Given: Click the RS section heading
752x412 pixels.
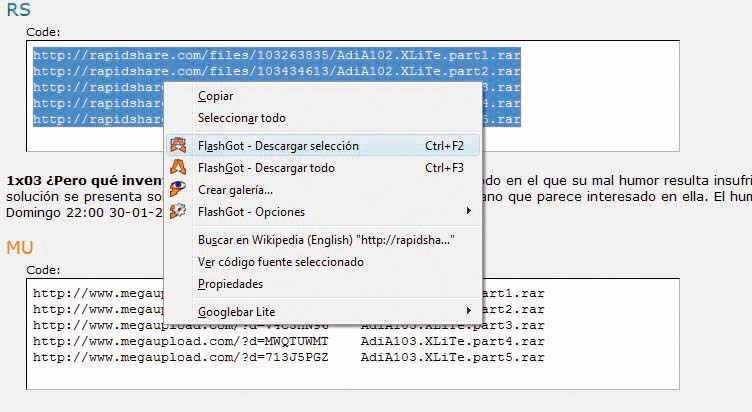Looking at the screenshot, I should click(18, 10).
